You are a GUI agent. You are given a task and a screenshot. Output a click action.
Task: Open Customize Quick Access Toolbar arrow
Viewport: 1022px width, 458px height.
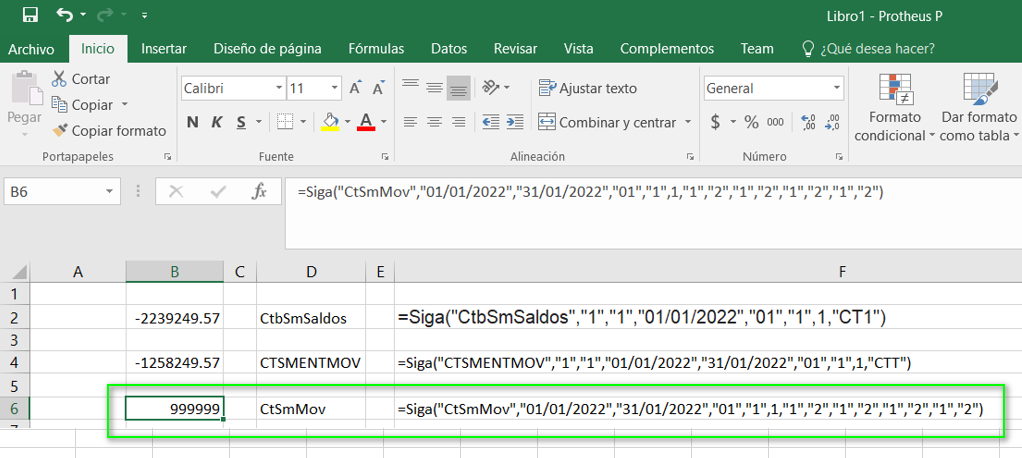tap(144, 15)
